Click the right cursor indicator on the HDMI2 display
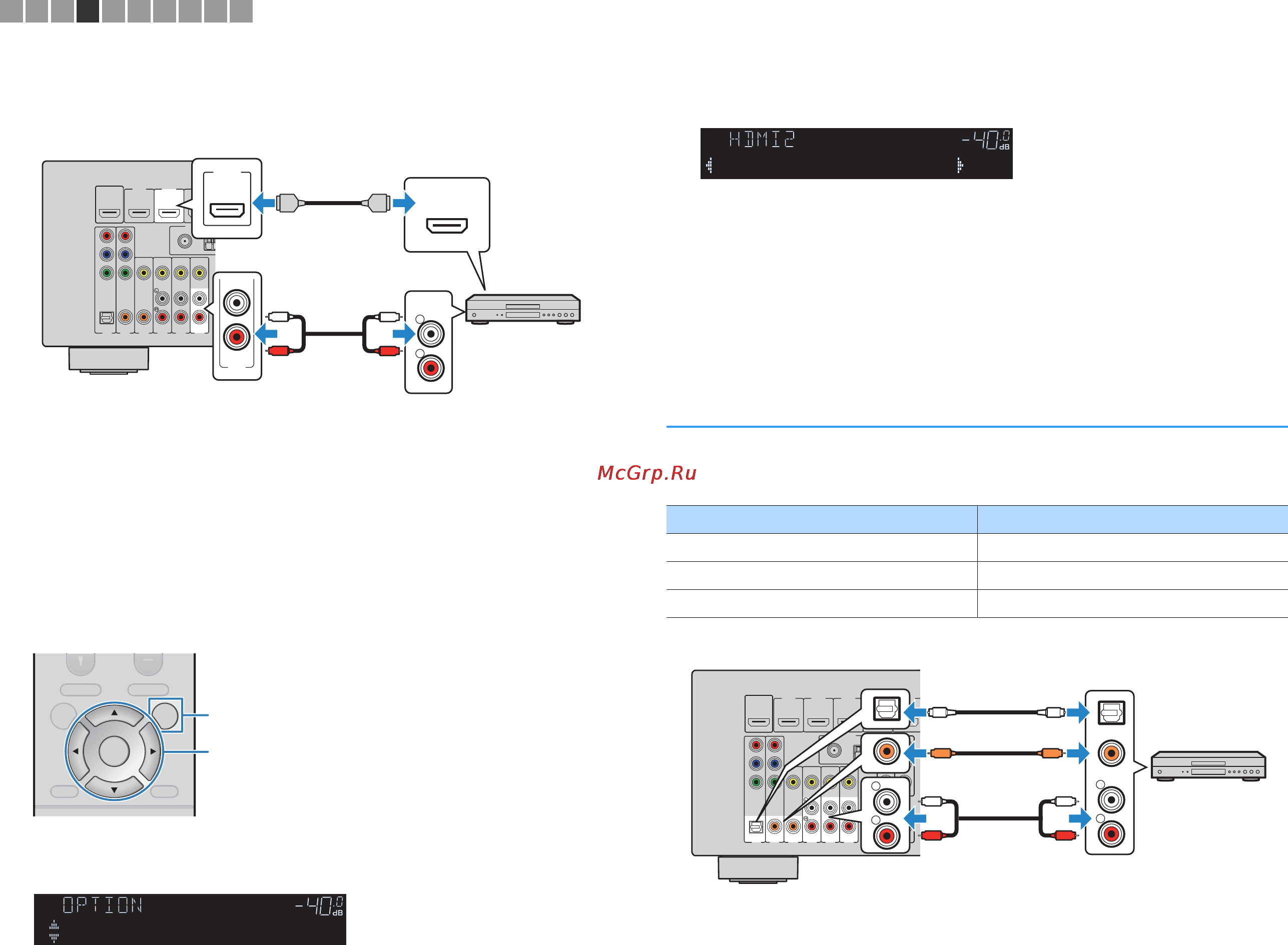Image resolution: width=1288 pixels, height=945 pixels. [x=960, y=165]
